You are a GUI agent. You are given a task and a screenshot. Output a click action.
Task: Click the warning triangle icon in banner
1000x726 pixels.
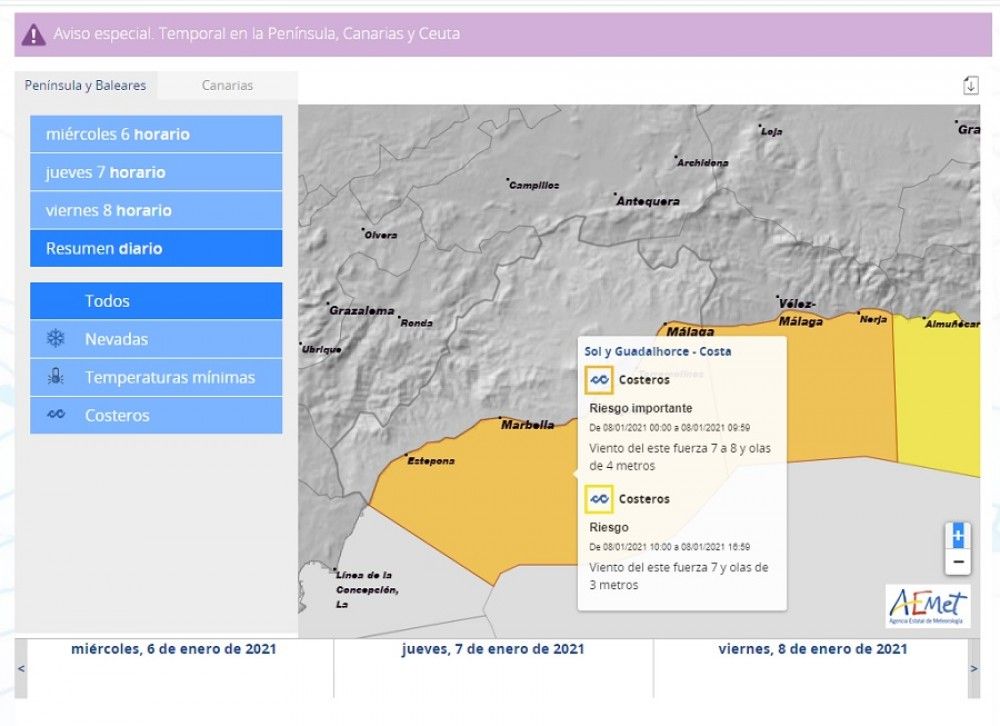click(33, 34)
